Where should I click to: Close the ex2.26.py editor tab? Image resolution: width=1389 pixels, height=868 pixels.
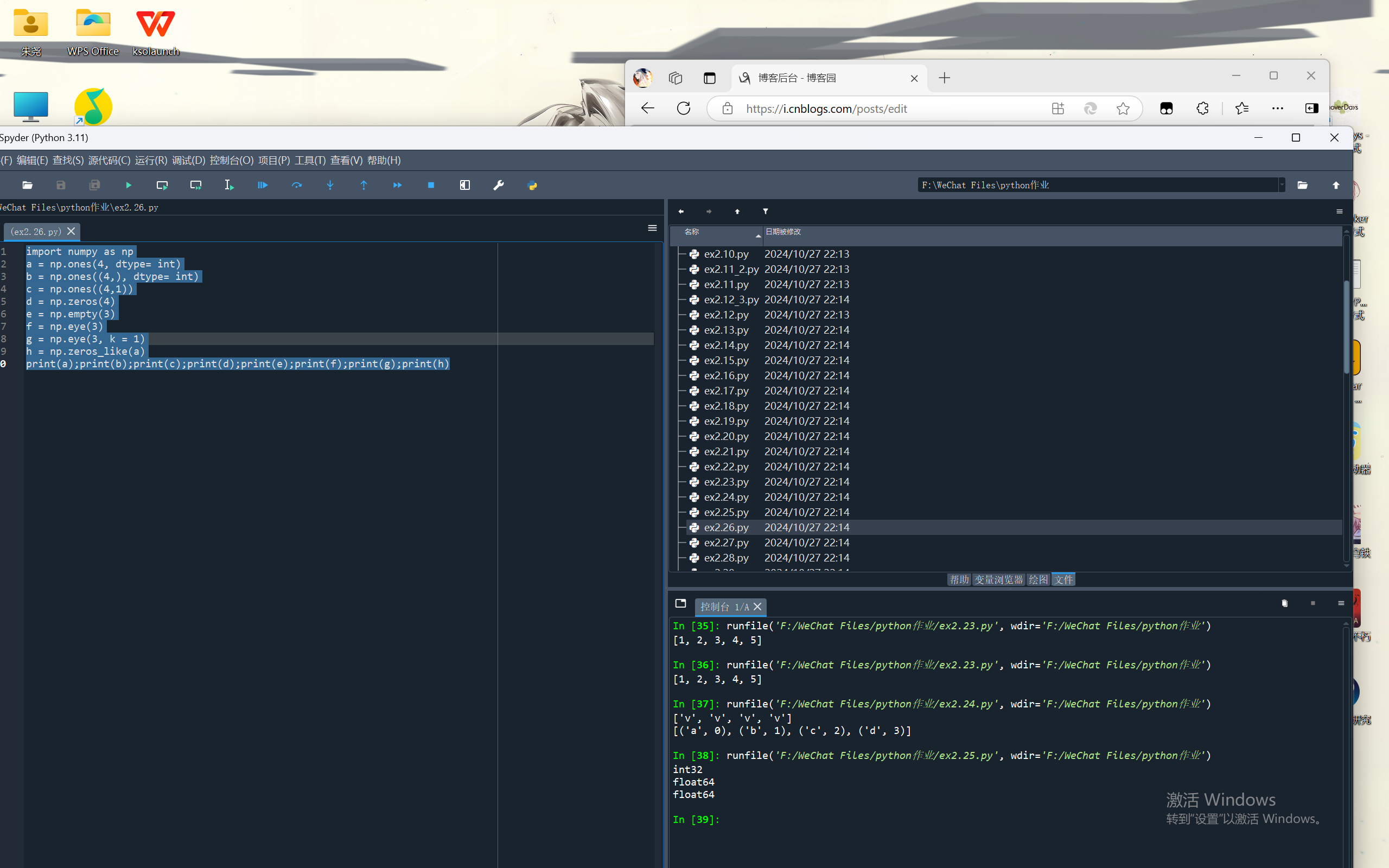point(71,231)
